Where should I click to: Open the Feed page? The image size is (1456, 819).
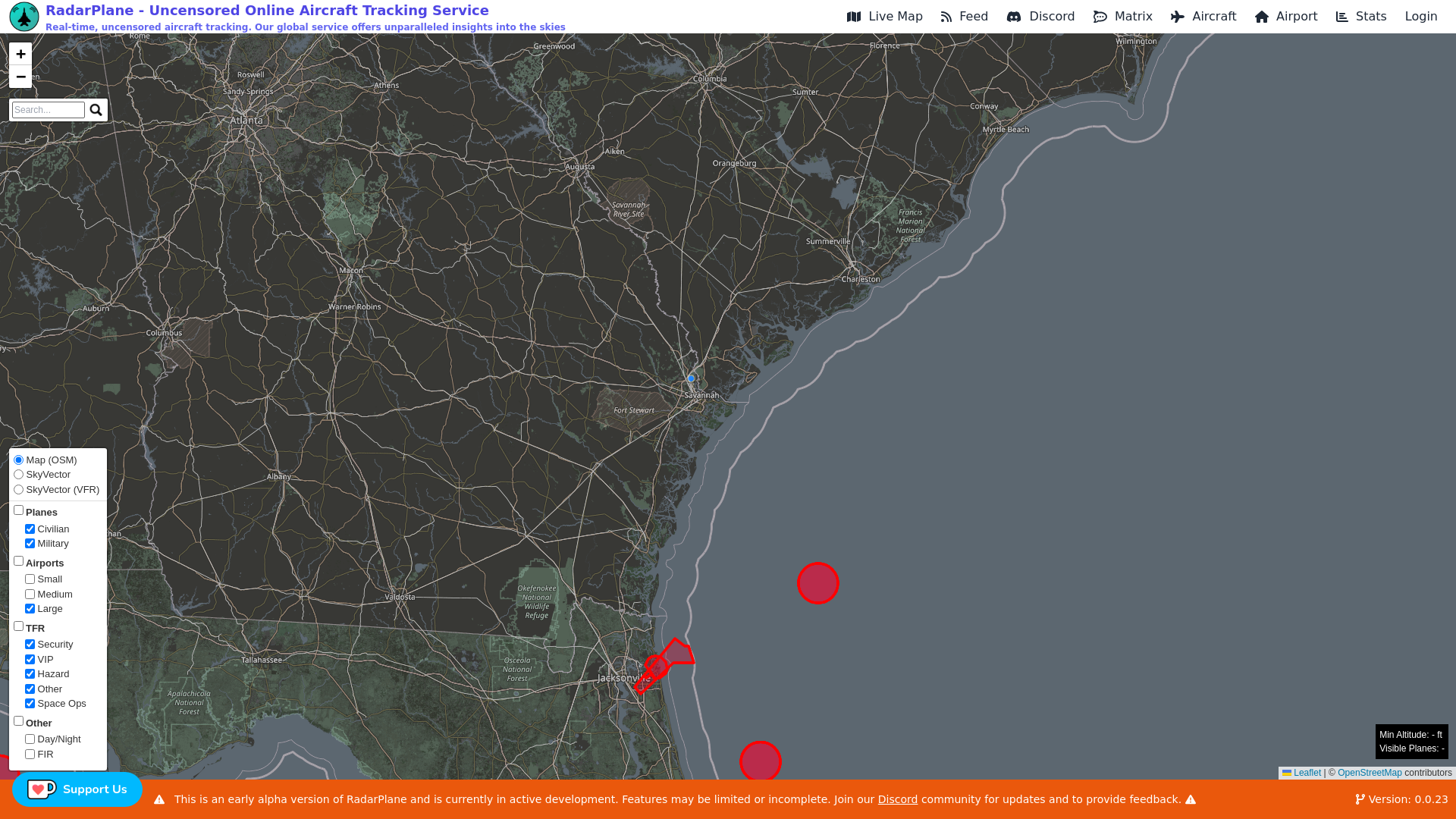tap(965, 17)
